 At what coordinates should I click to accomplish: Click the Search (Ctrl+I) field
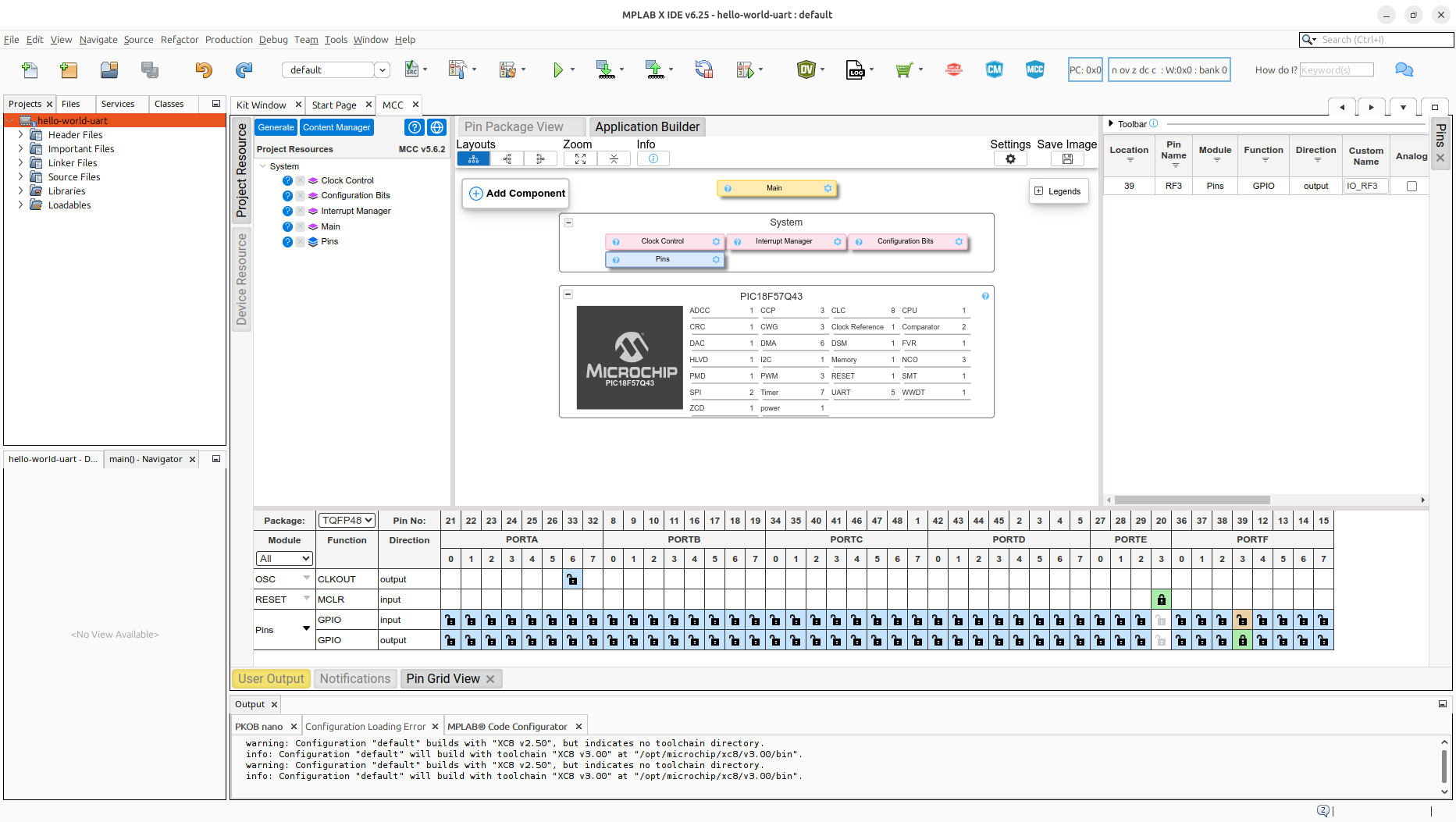1377,40
